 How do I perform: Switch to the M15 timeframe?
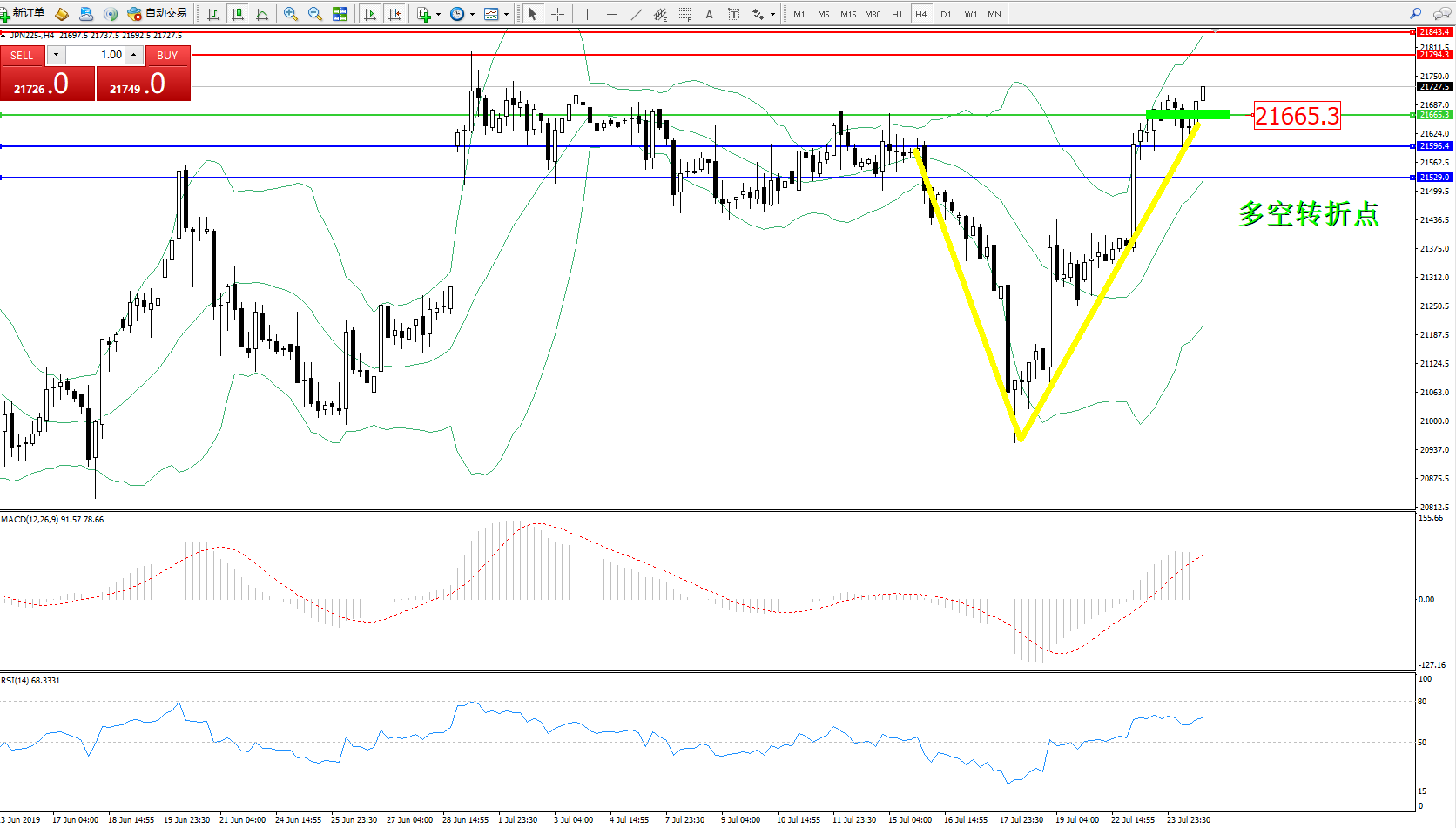[847, 14]
